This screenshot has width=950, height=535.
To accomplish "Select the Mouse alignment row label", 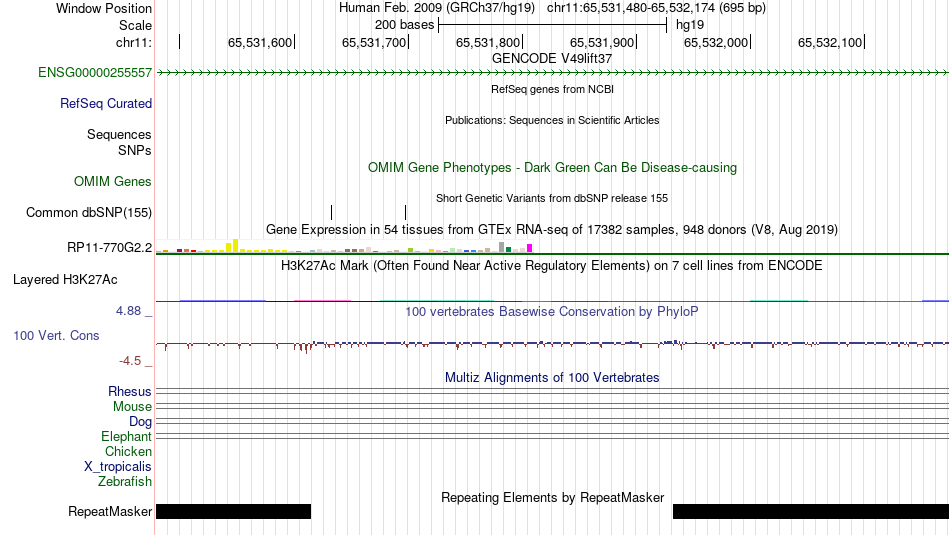I will [132, 407].
